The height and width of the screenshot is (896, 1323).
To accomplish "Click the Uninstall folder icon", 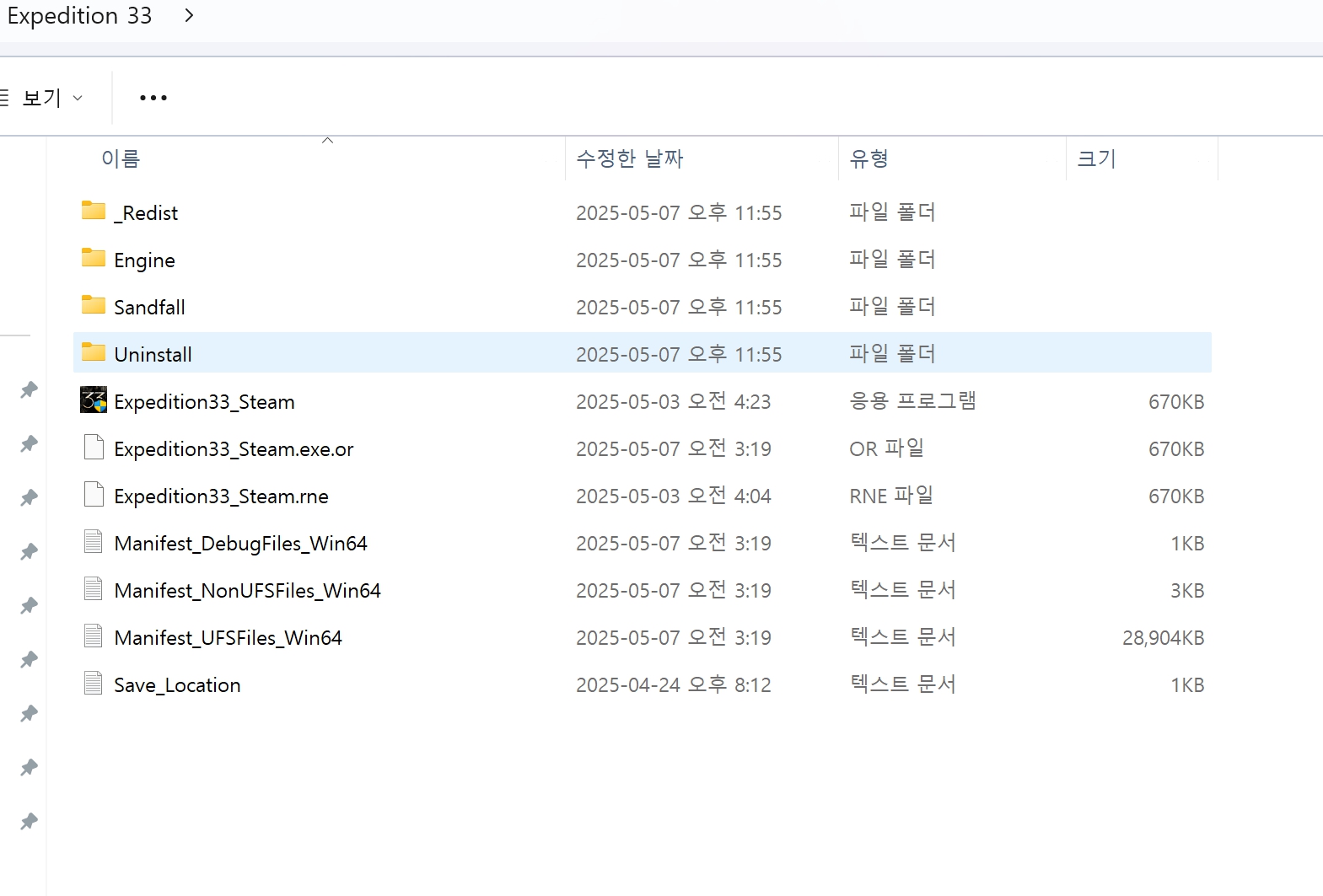I will 94,352.
